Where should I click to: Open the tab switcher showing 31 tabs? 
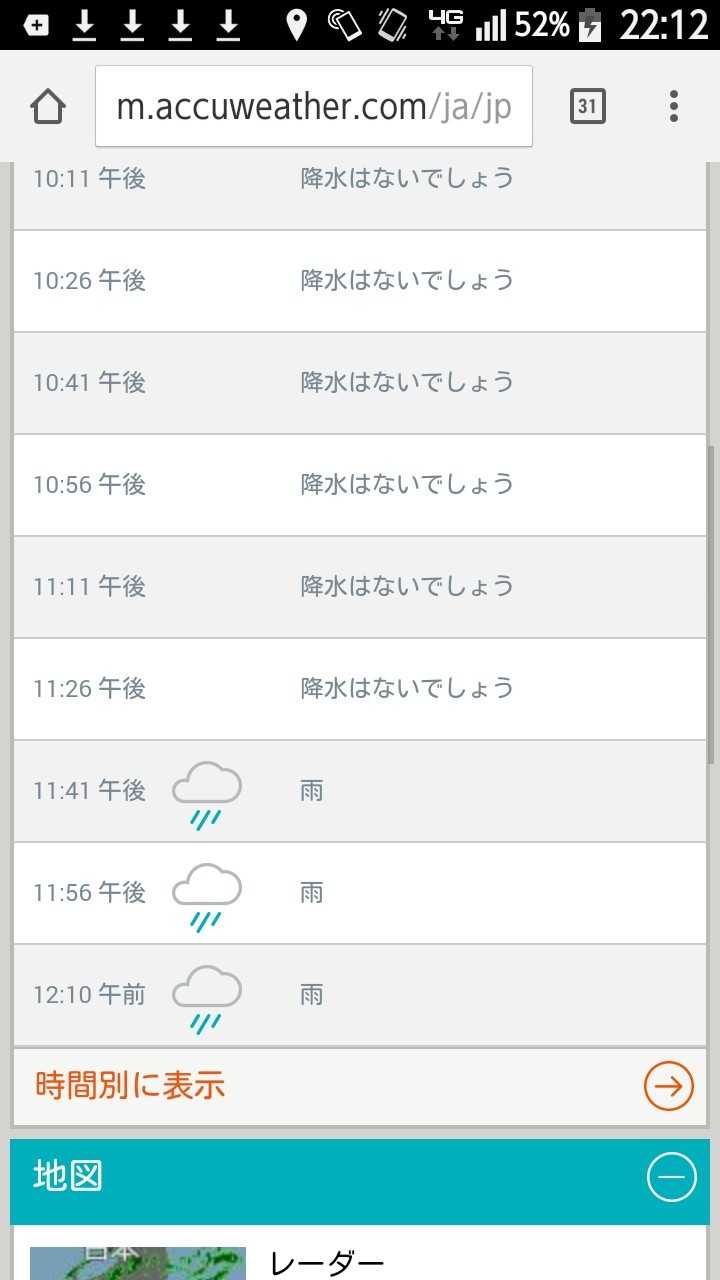tap(588, 106)
